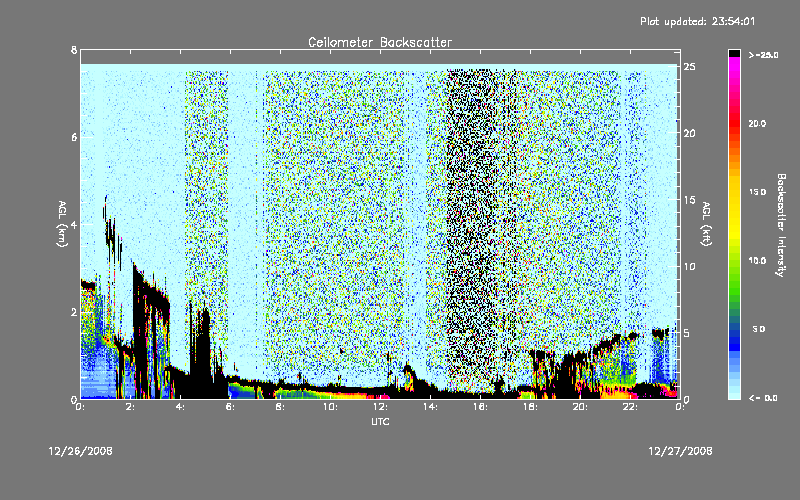Click the '14:' tick on the UTC axis
The width and height of the screenshot is (800, 500).
pos(431,407)
